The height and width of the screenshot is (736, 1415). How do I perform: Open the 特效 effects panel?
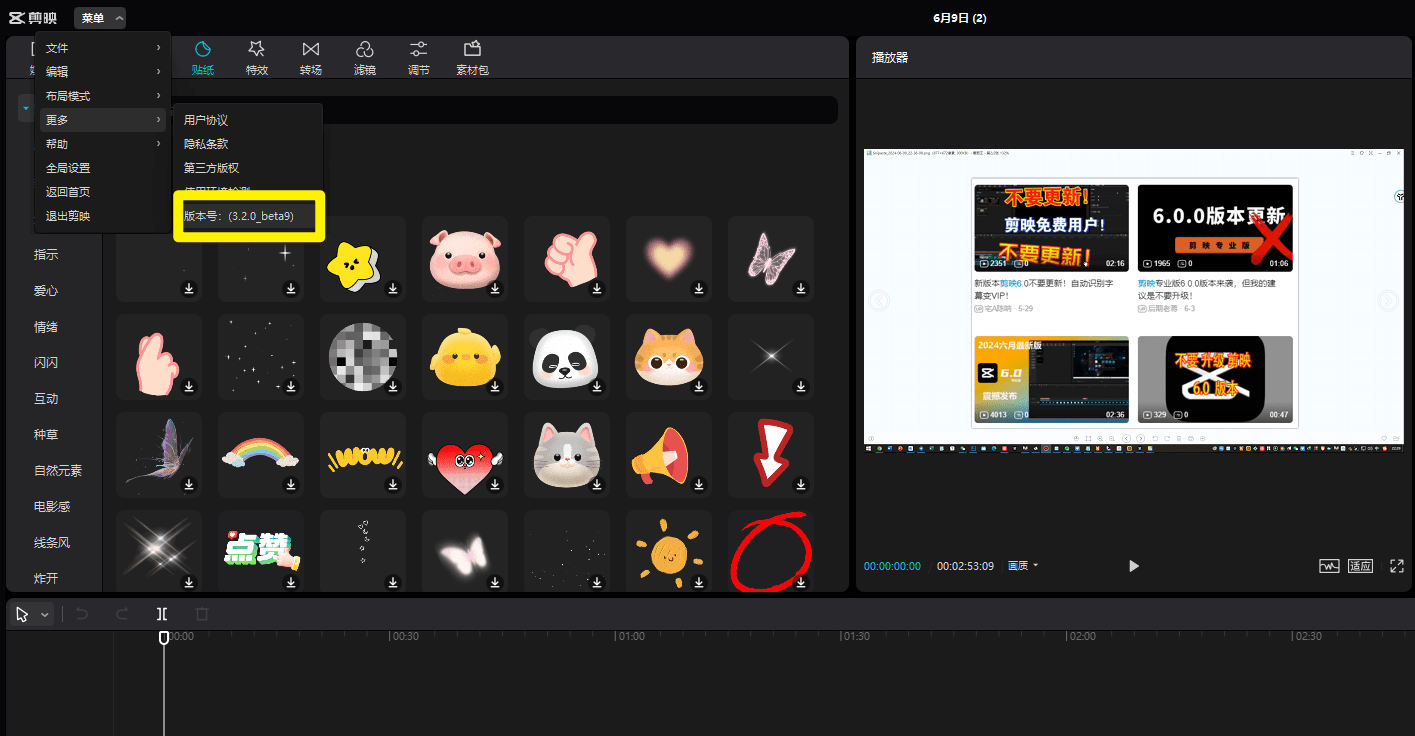click(x=257, y=58)
